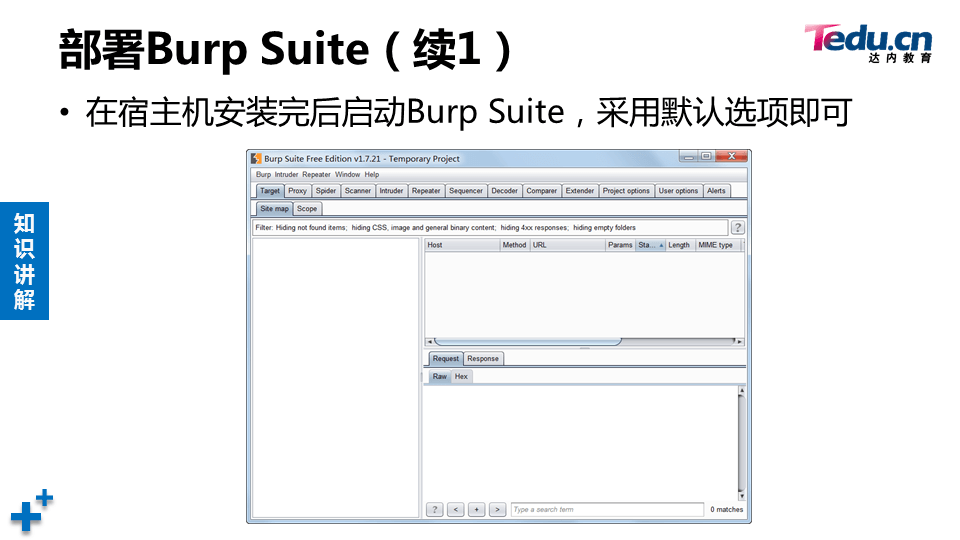Go to previous search match arrow
Image resolution: width=960 pixels, height=540 pixels.
456,509
